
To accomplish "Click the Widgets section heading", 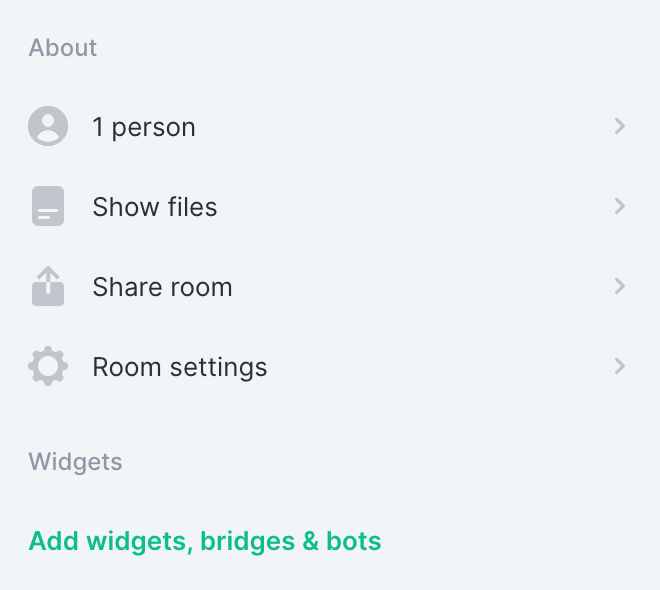I will [76, 462].
